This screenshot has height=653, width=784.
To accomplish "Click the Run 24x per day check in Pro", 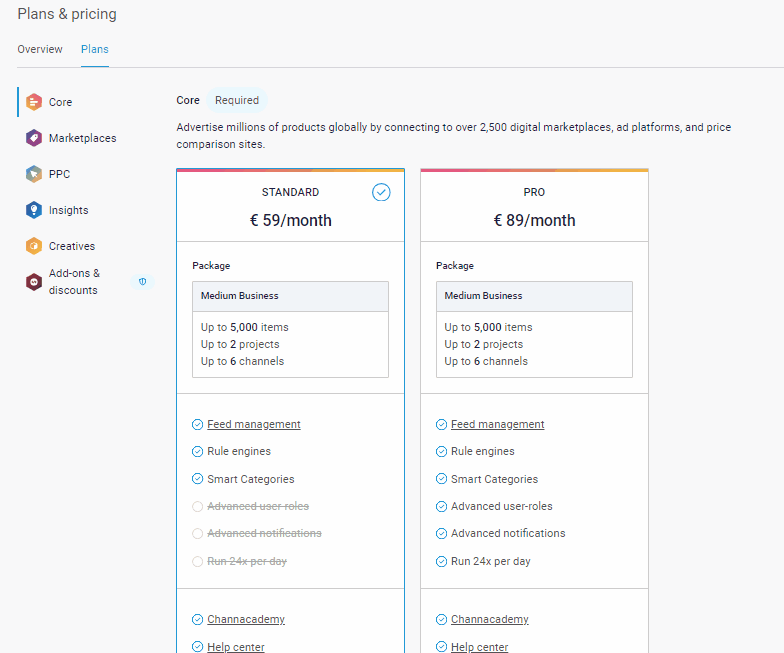I will [442, 561].
